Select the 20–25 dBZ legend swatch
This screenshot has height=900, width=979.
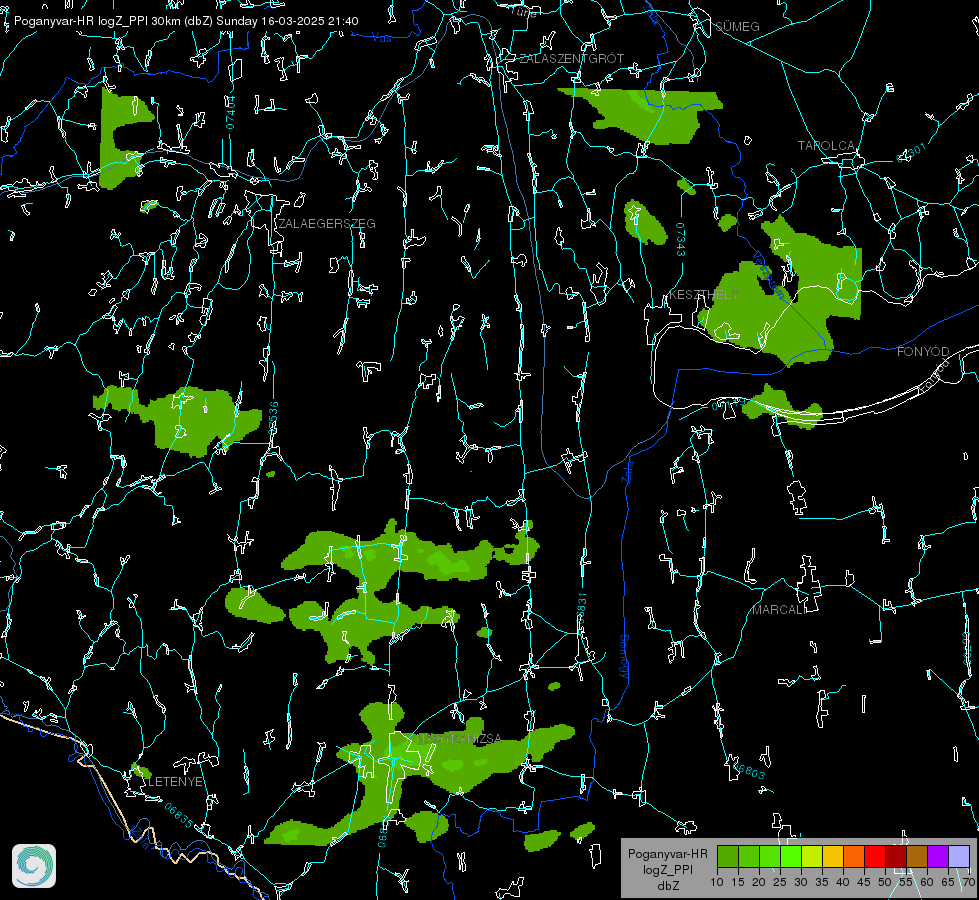[770, 856]
